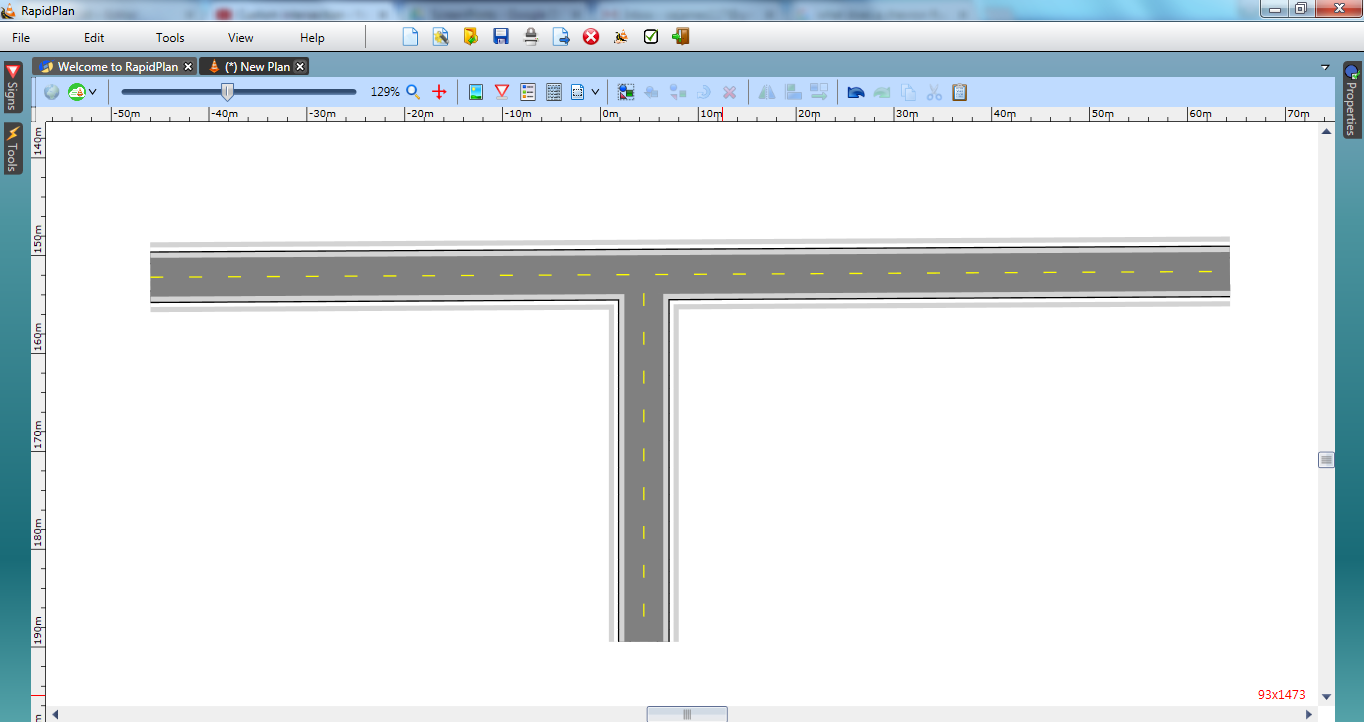The image size is (1364, 722).
Task: Click the distribute objects arrow icon
Action: [x=820, y=92]
